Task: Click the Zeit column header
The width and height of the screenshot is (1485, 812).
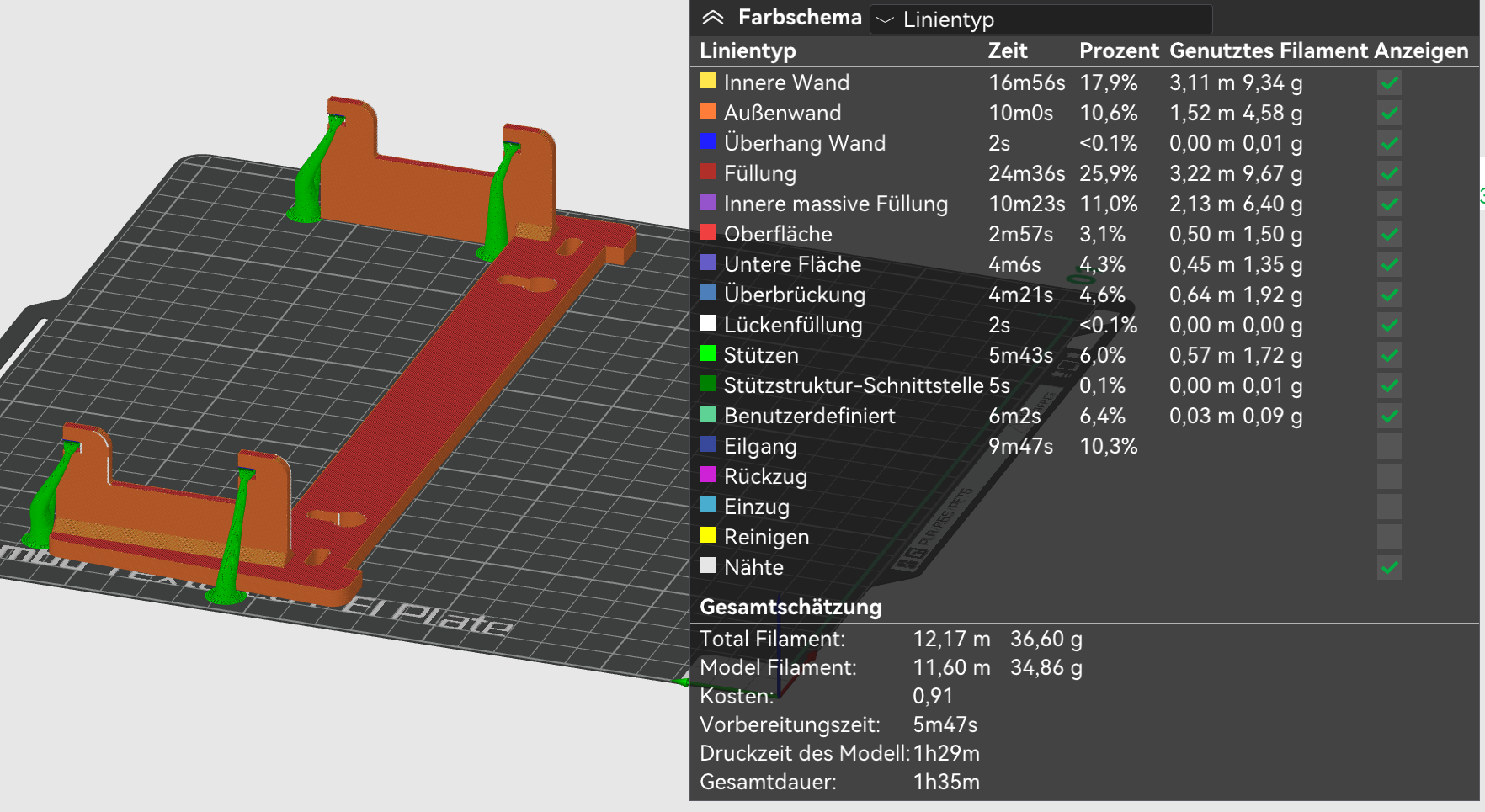Action: pyautogui.click(x=1007, y=50)
